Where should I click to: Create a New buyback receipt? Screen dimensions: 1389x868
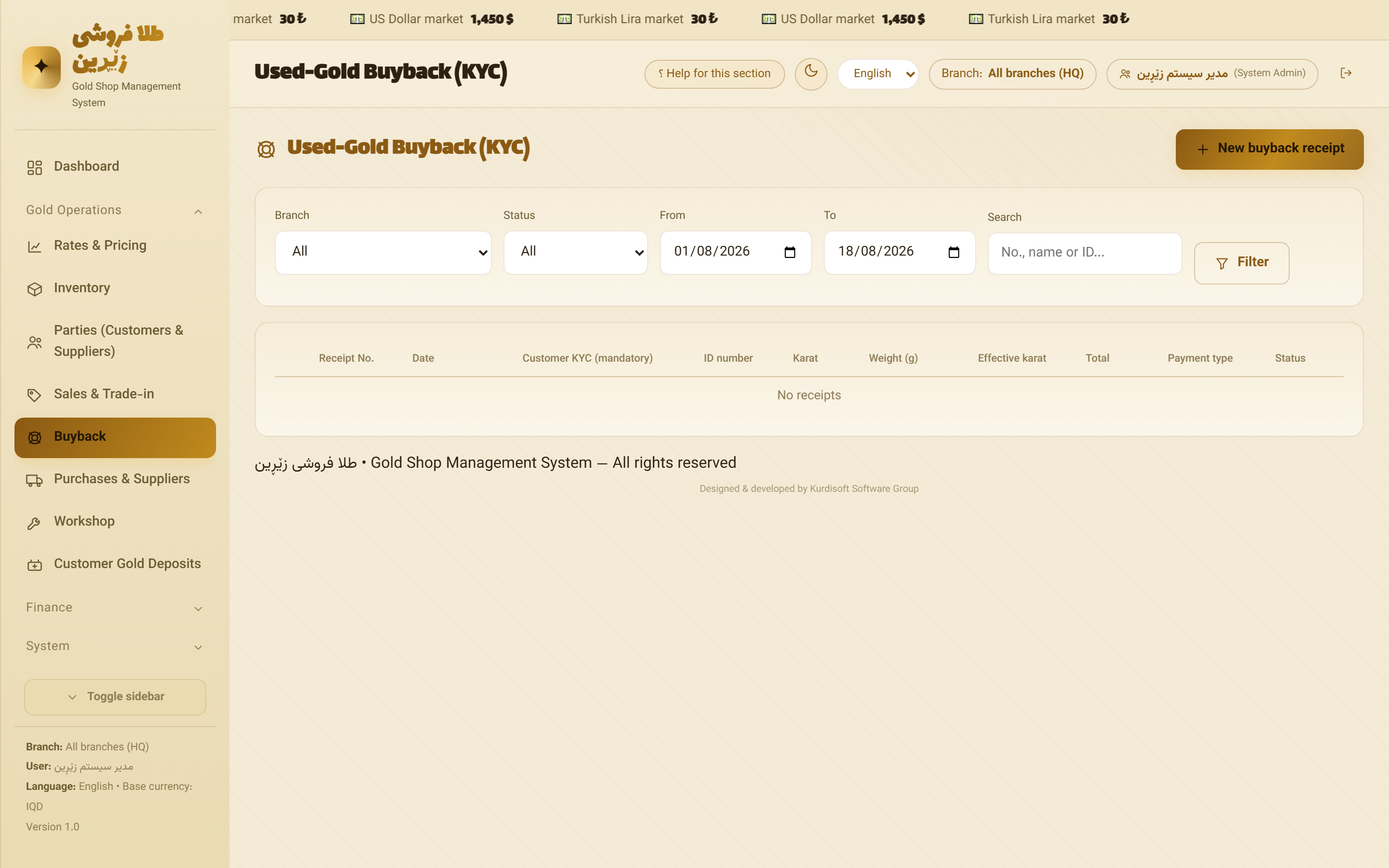tap(1269, 149)
